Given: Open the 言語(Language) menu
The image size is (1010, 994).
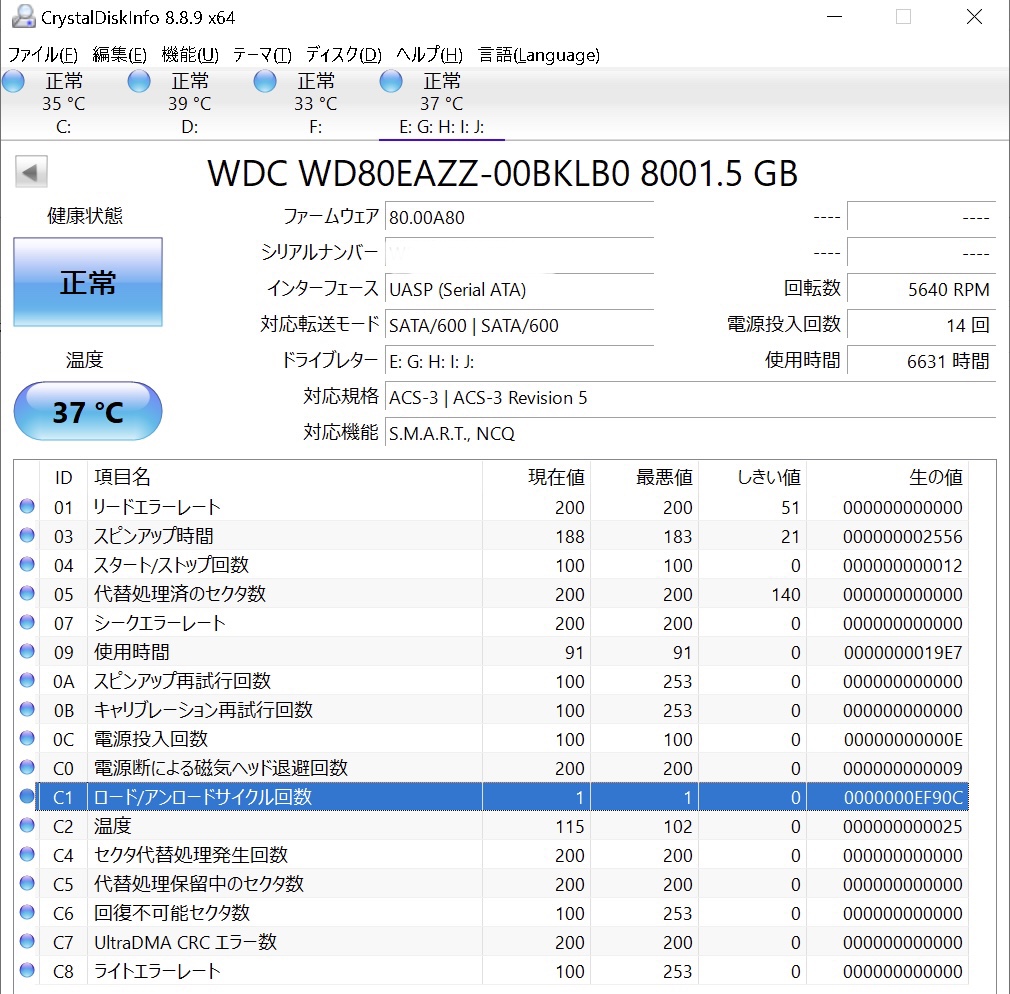Looking at the screenshot, I should click(538, 55).
